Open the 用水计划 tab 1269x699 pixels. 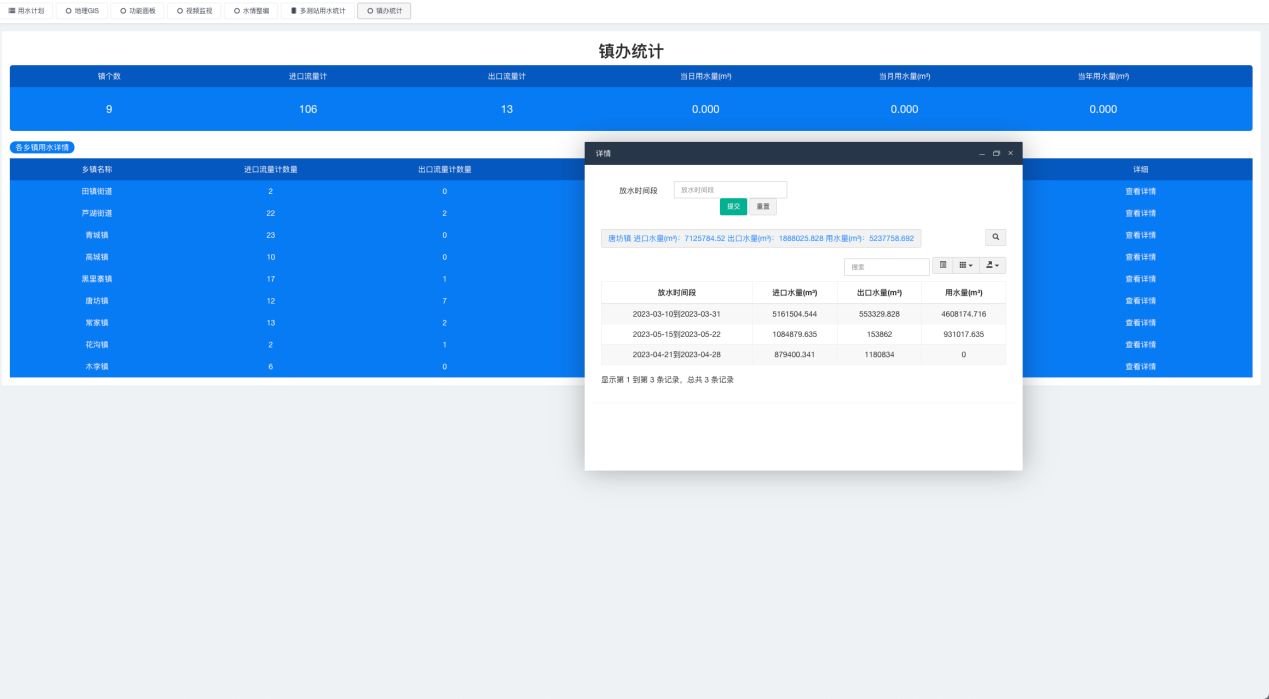pyautogui.click(x=27, y=11)
